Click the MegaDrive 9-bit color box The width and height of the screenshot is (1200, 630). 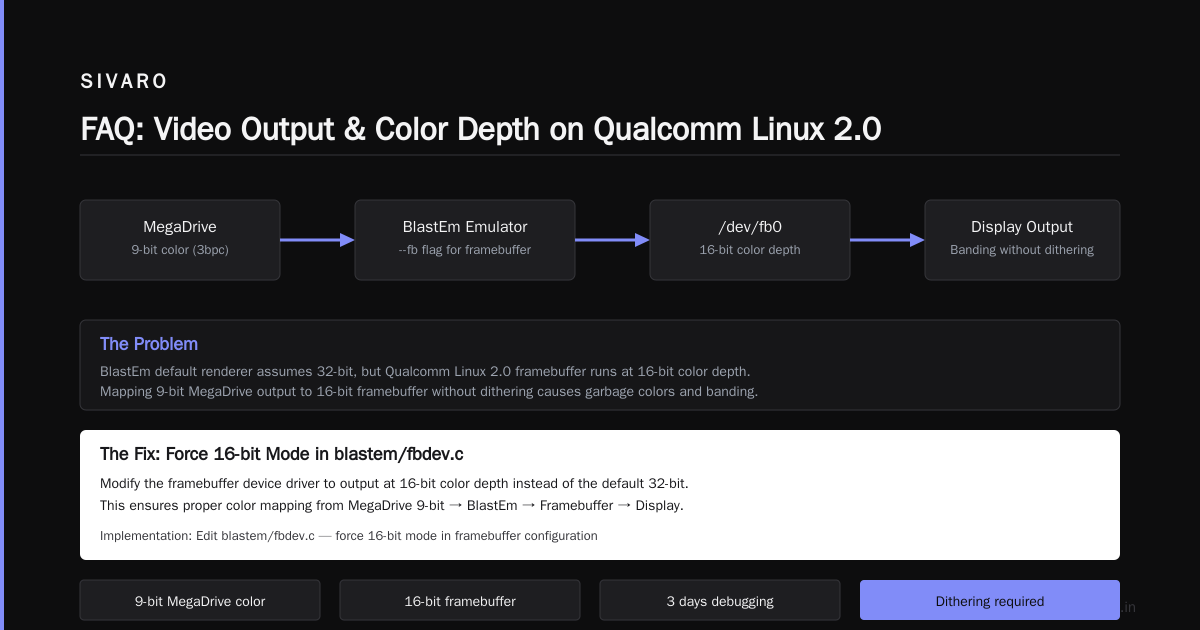coord(180,240)
